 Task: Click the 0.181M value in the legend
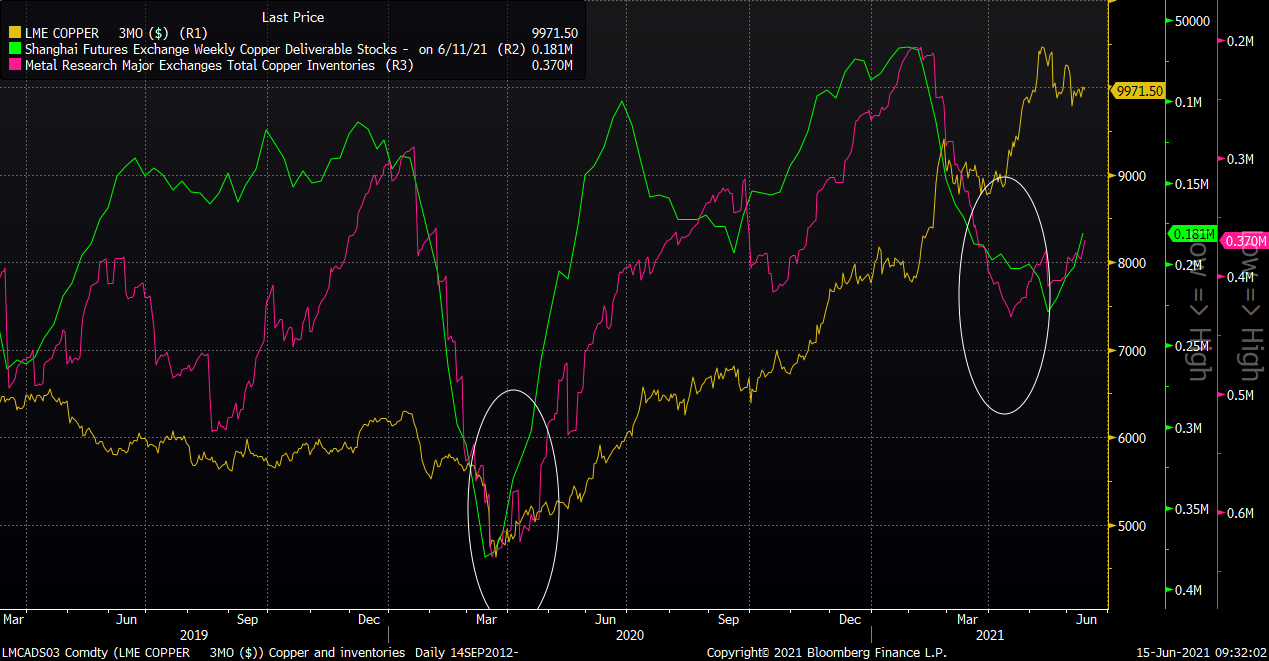click(553, 50)
